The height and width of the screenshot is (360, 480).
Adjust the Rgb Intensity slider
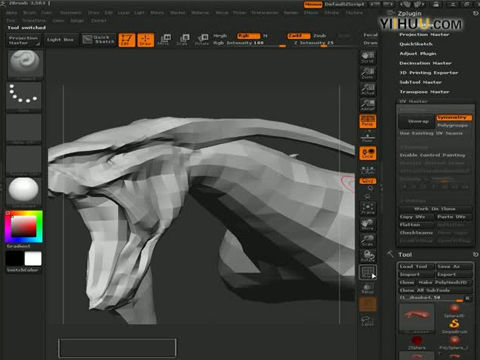pos(249,43)
